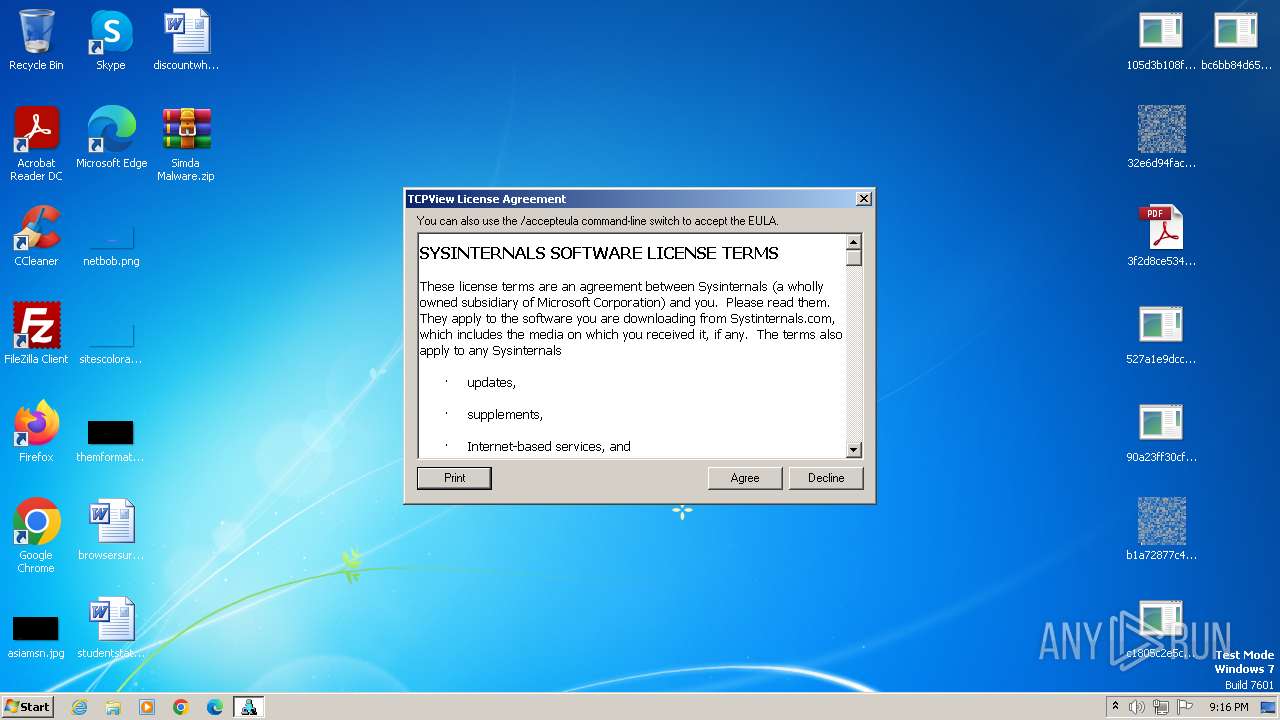Select the 527a1e9dcc... file icon
1280x720 pixels.
[x=1161, y=334]
